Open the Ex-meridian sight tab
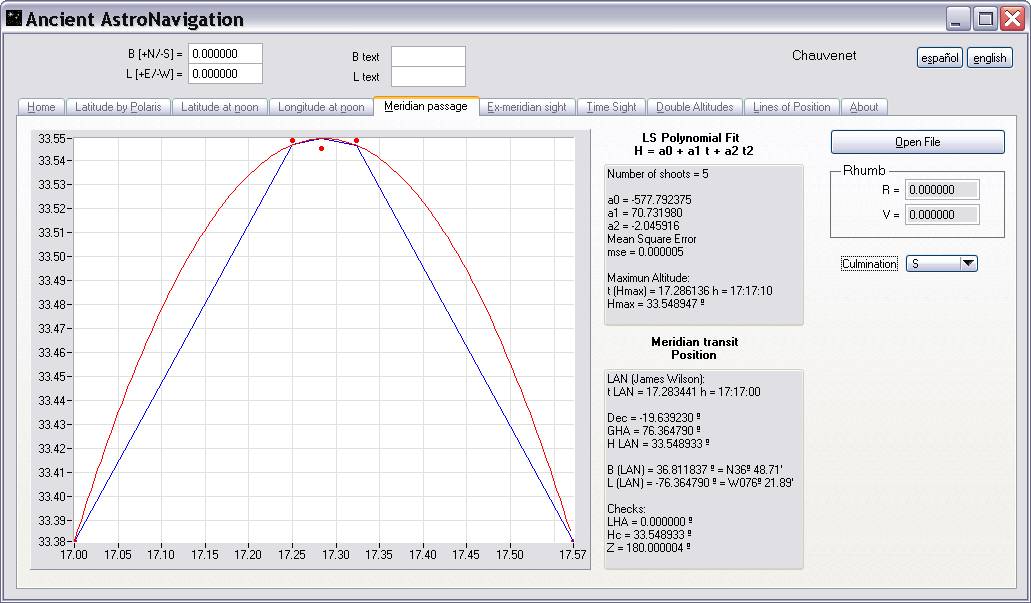This screenshot has width=1031, height=603. 526,107
